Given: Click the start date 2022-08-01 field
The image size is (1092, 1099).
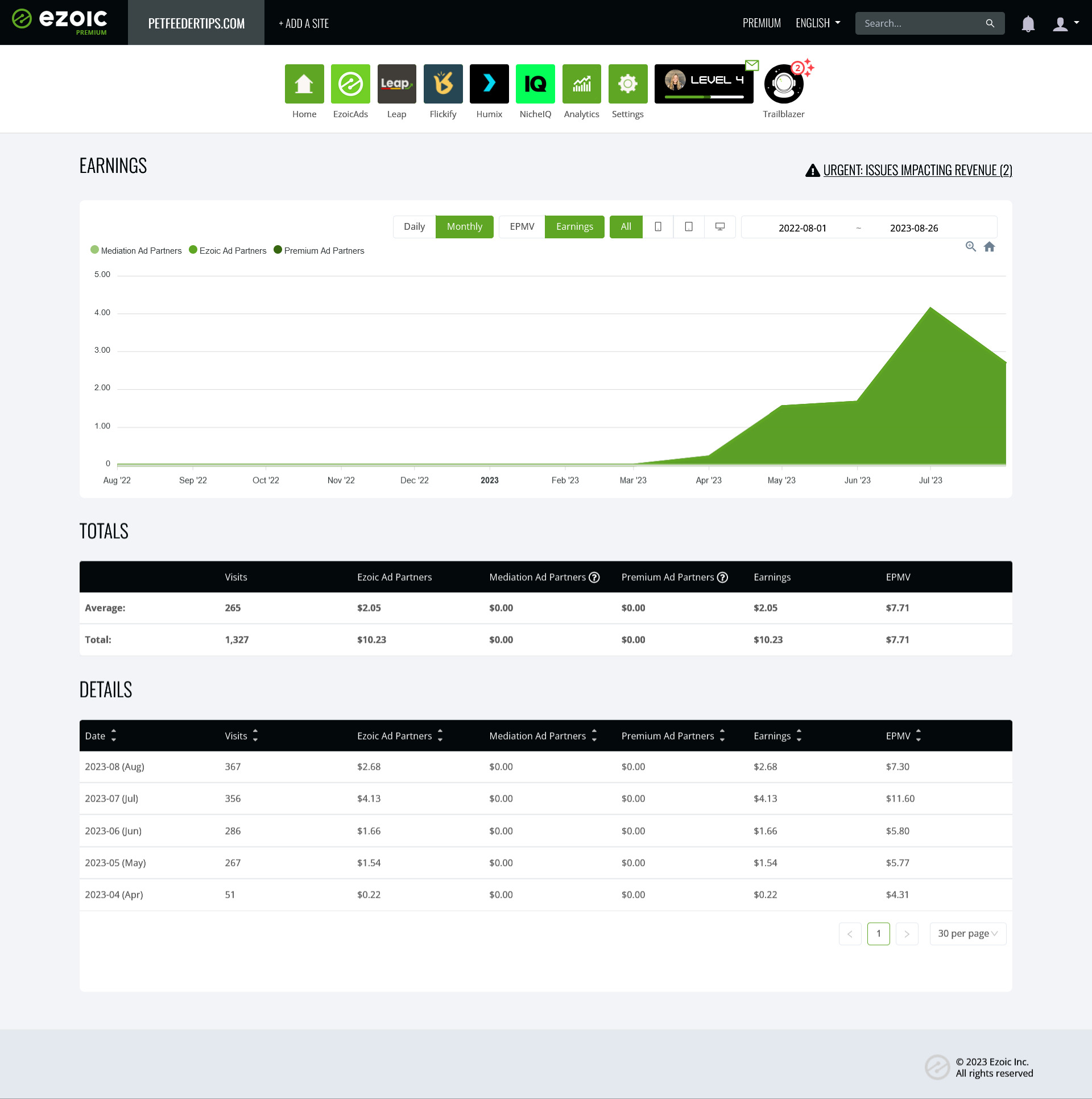Looking at the screenshot, I should [802, 228].
